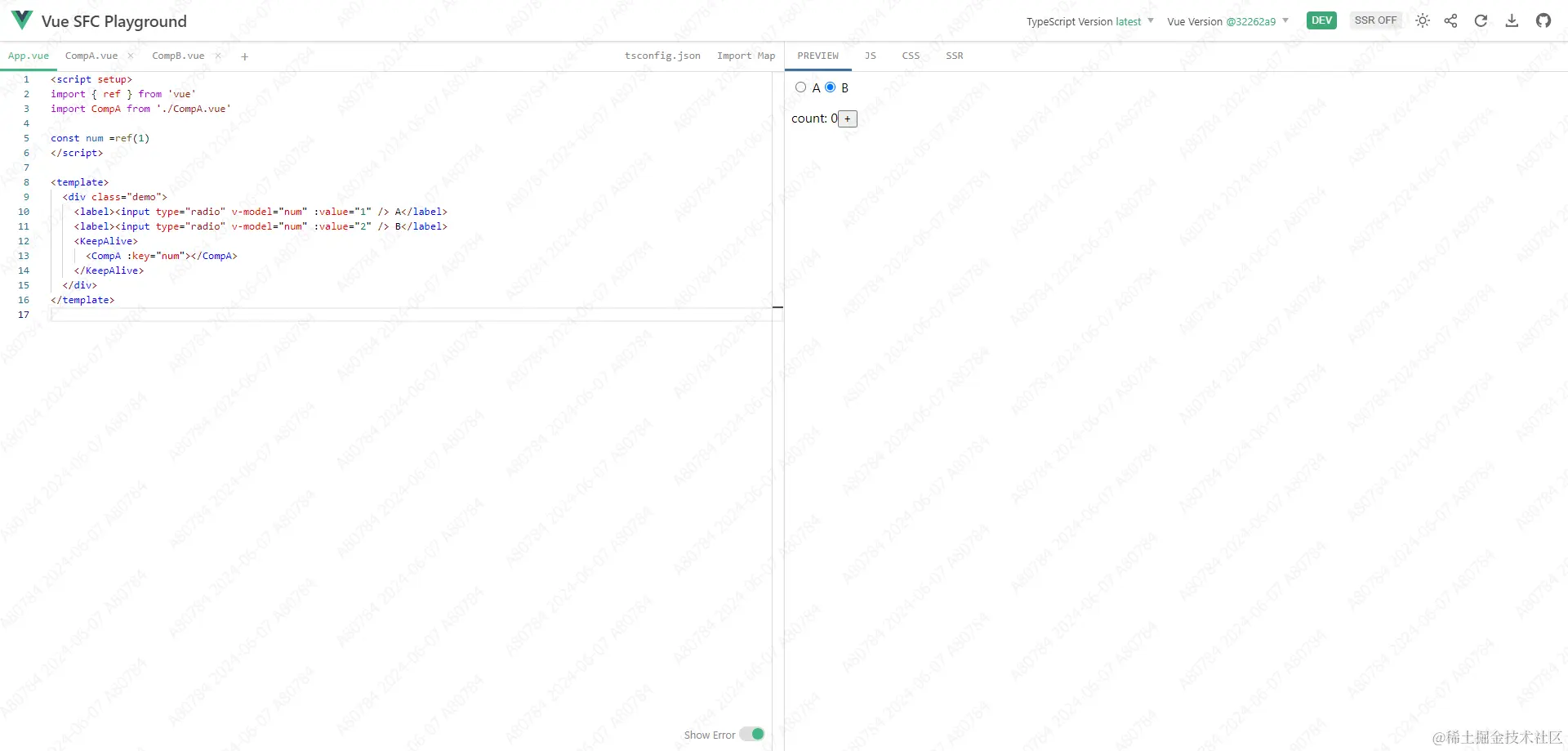Viewport: 1568px width, 751px height.
Task: Click line 13 CompA :key code
Action: pos(162,256)
